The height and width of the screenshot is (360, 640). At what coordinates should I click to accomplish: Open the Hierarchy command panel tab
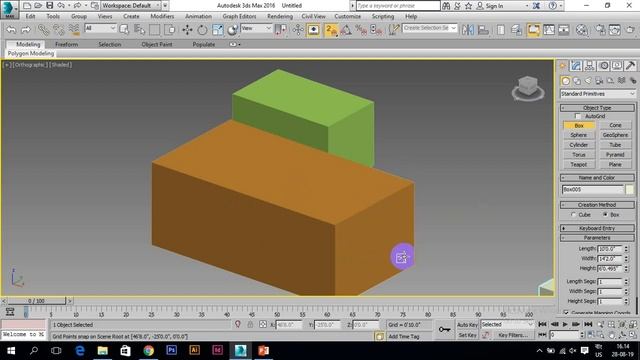tap(589, 66)
